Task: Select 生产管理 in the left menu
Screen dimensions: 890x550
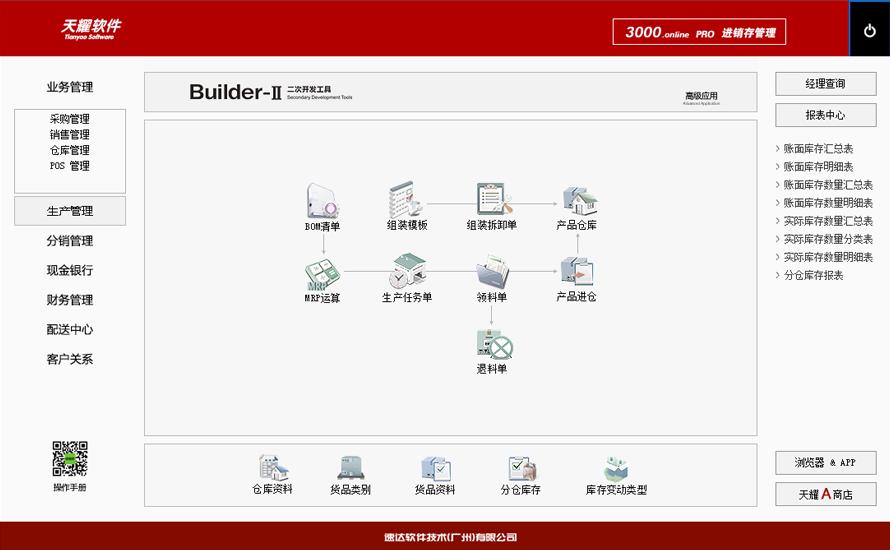Action: (x=70, y=211)
